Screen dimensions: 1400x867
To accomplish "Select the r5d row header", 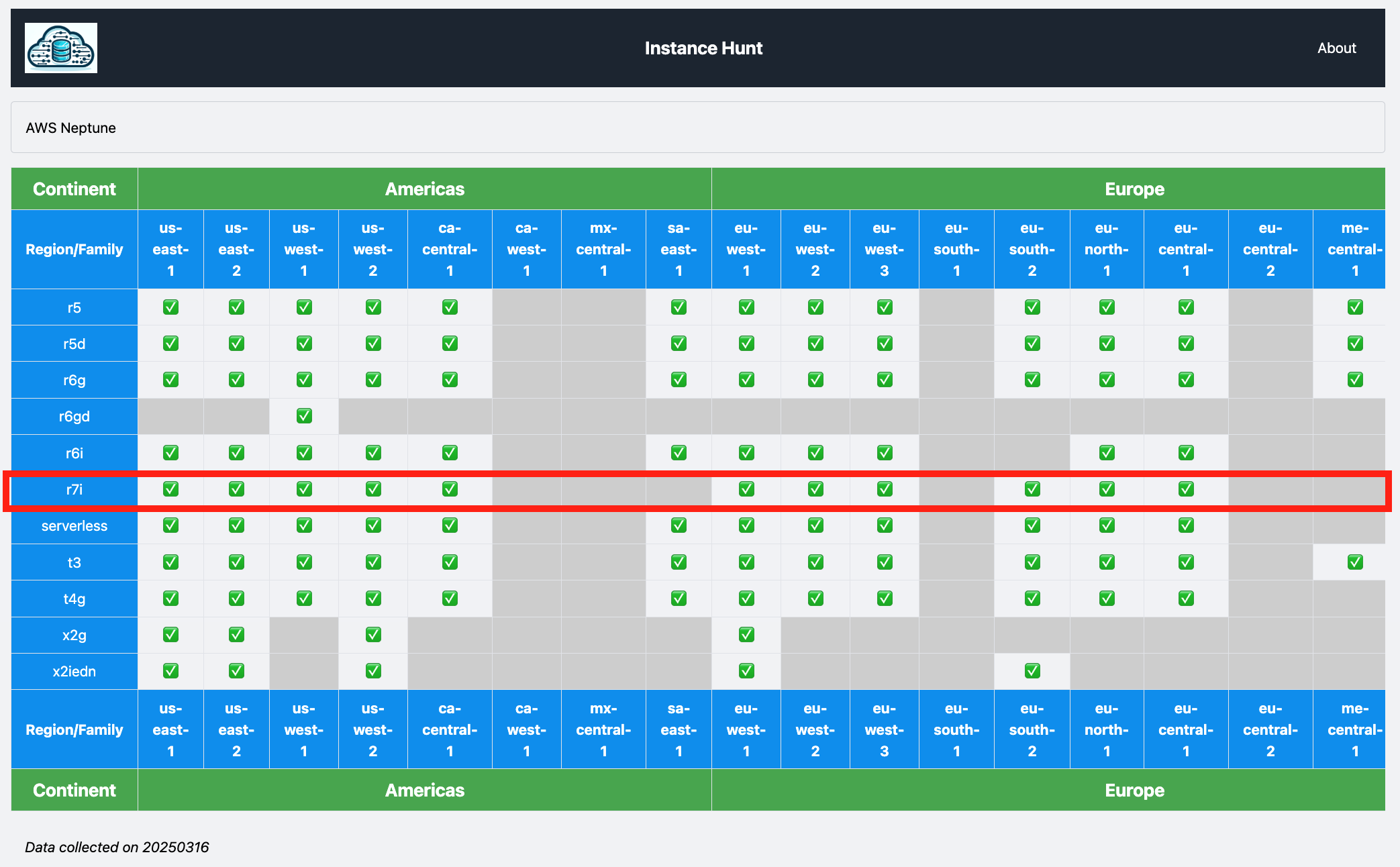I will pos(74,344).
